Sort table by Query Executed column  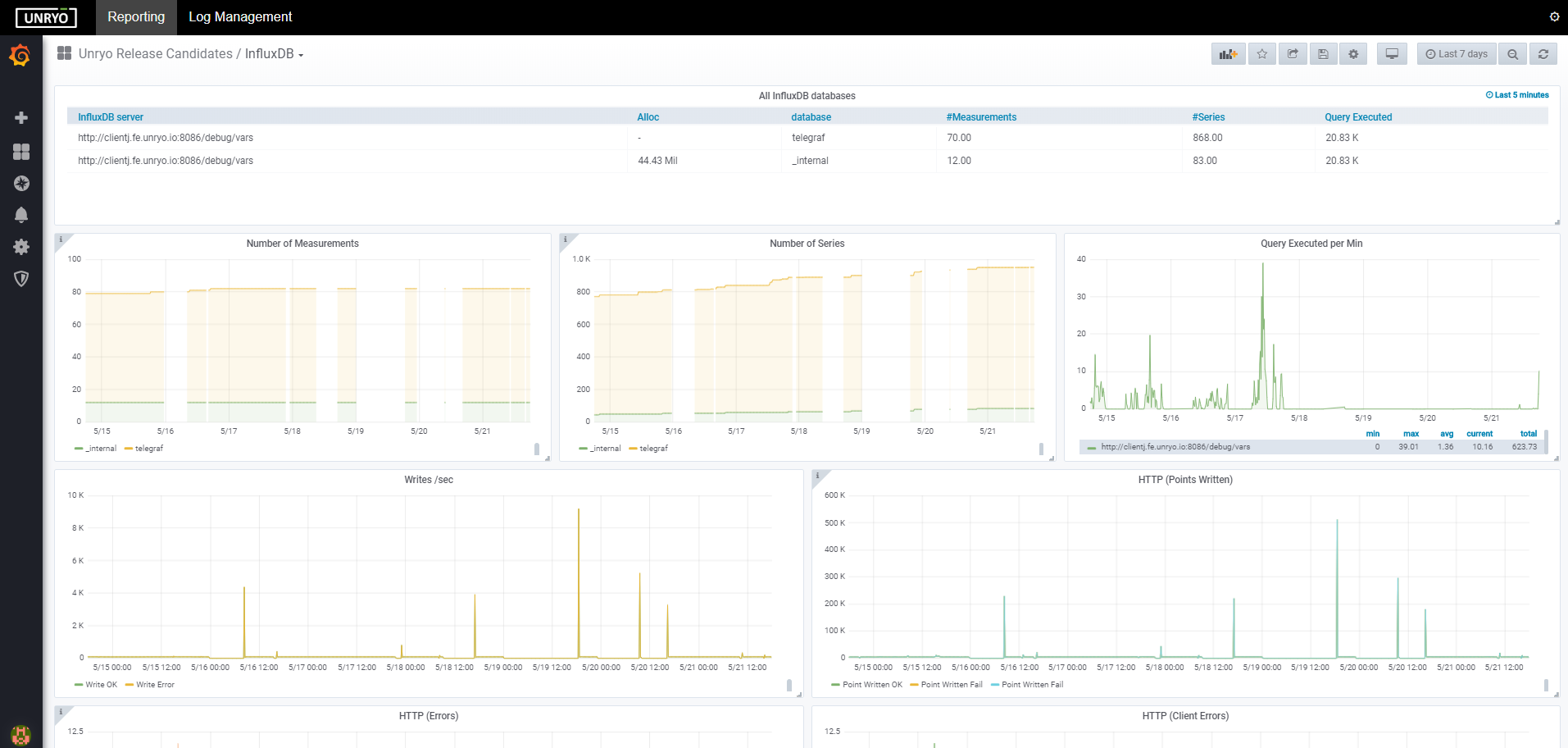(1358, 117)
